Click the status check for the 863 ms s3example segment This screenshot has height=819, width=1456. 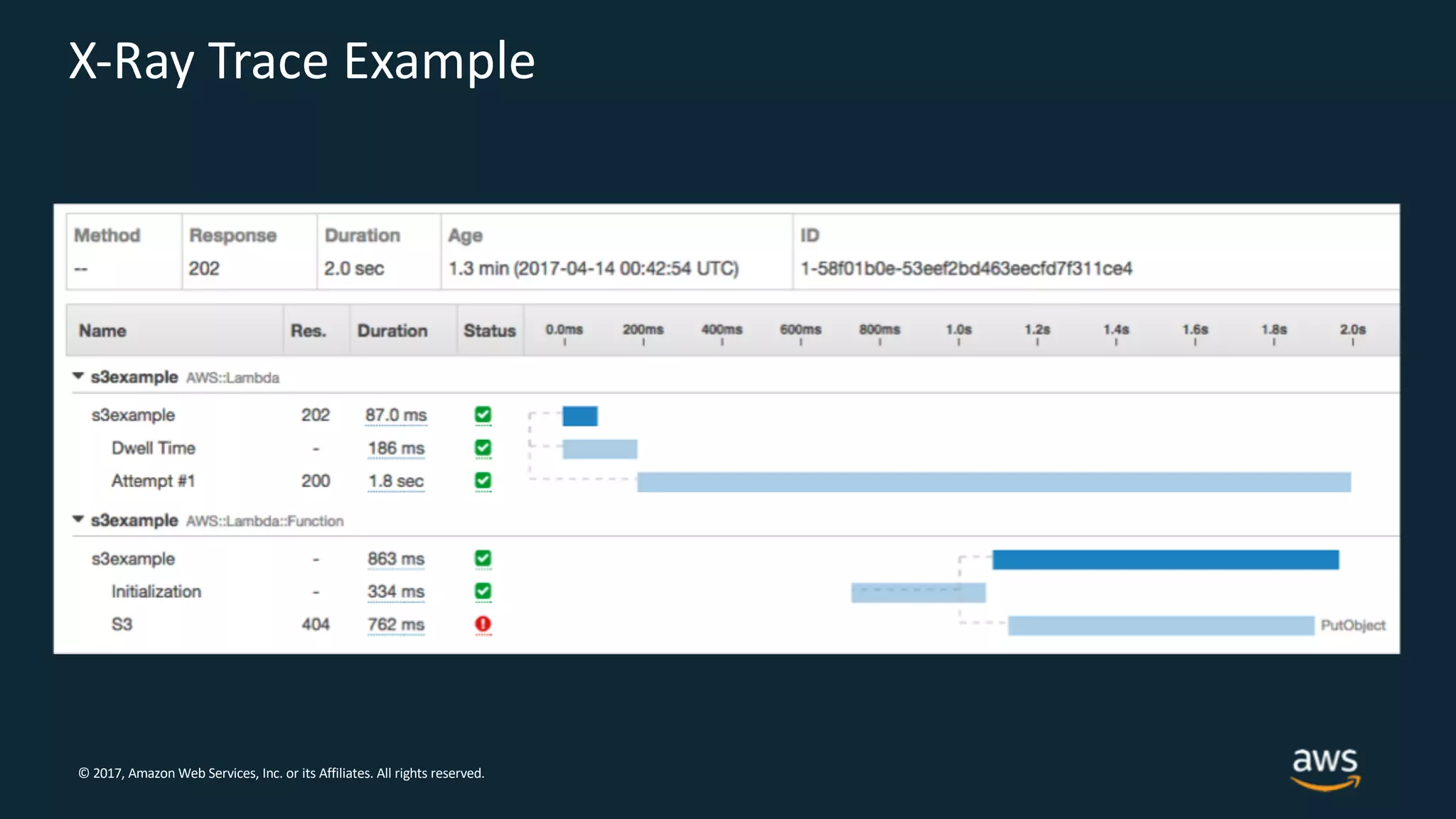[x=483, y=559]
